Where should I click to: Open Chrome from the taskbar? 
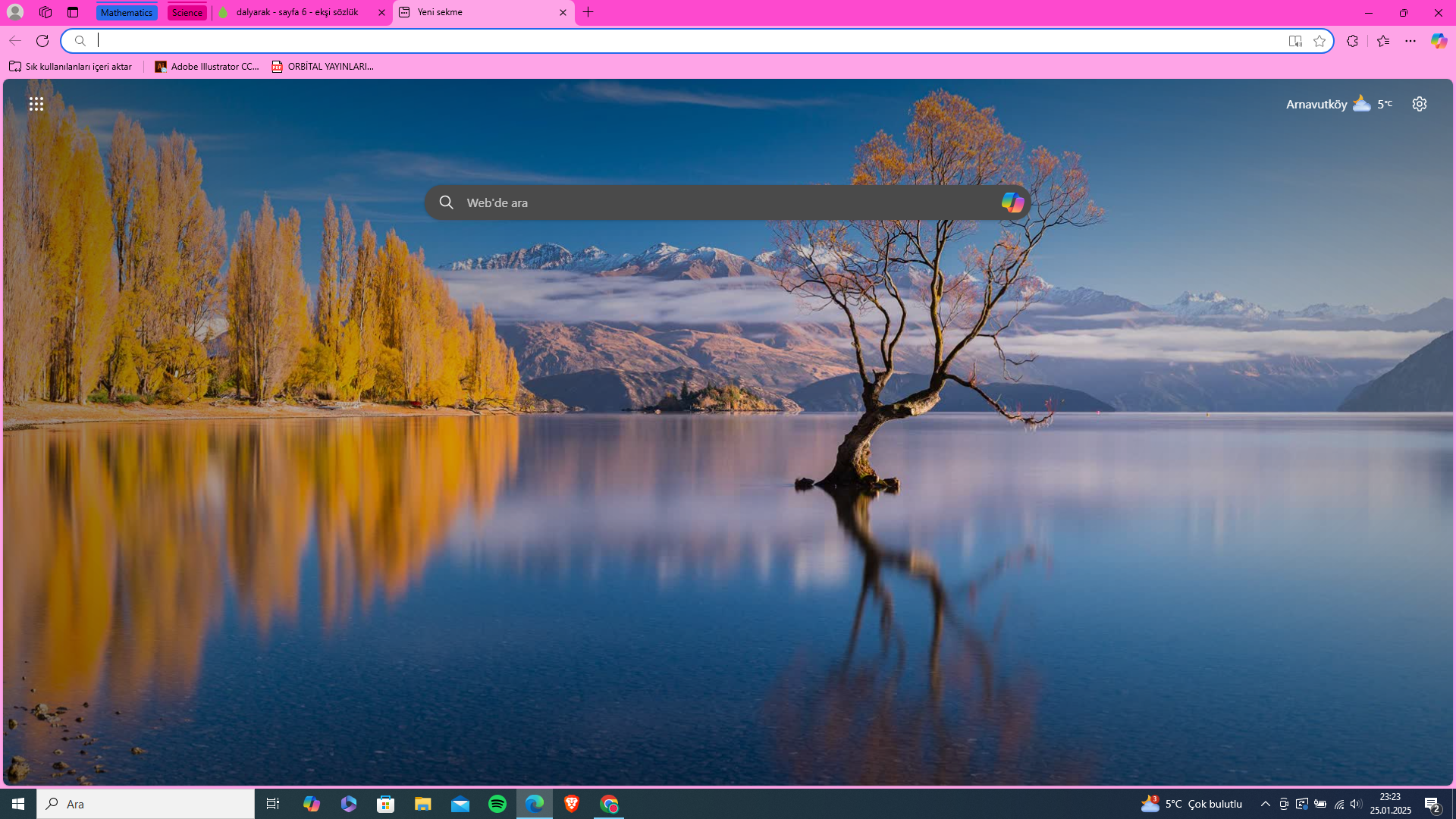click(609, 804)
